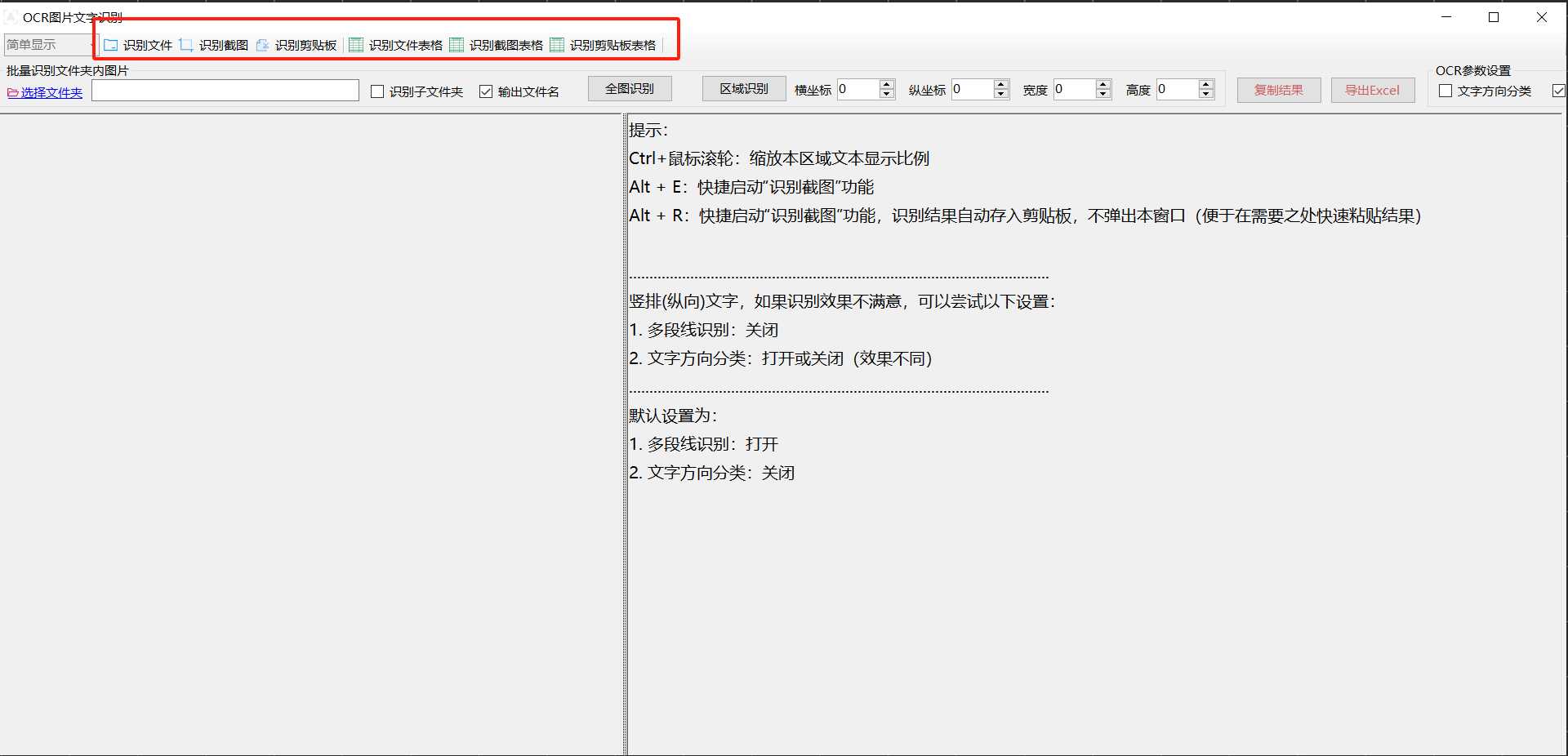The image size is (1568, 756).
Task: Decrease the 横坐标 value with down arrow
Action: 888,94
